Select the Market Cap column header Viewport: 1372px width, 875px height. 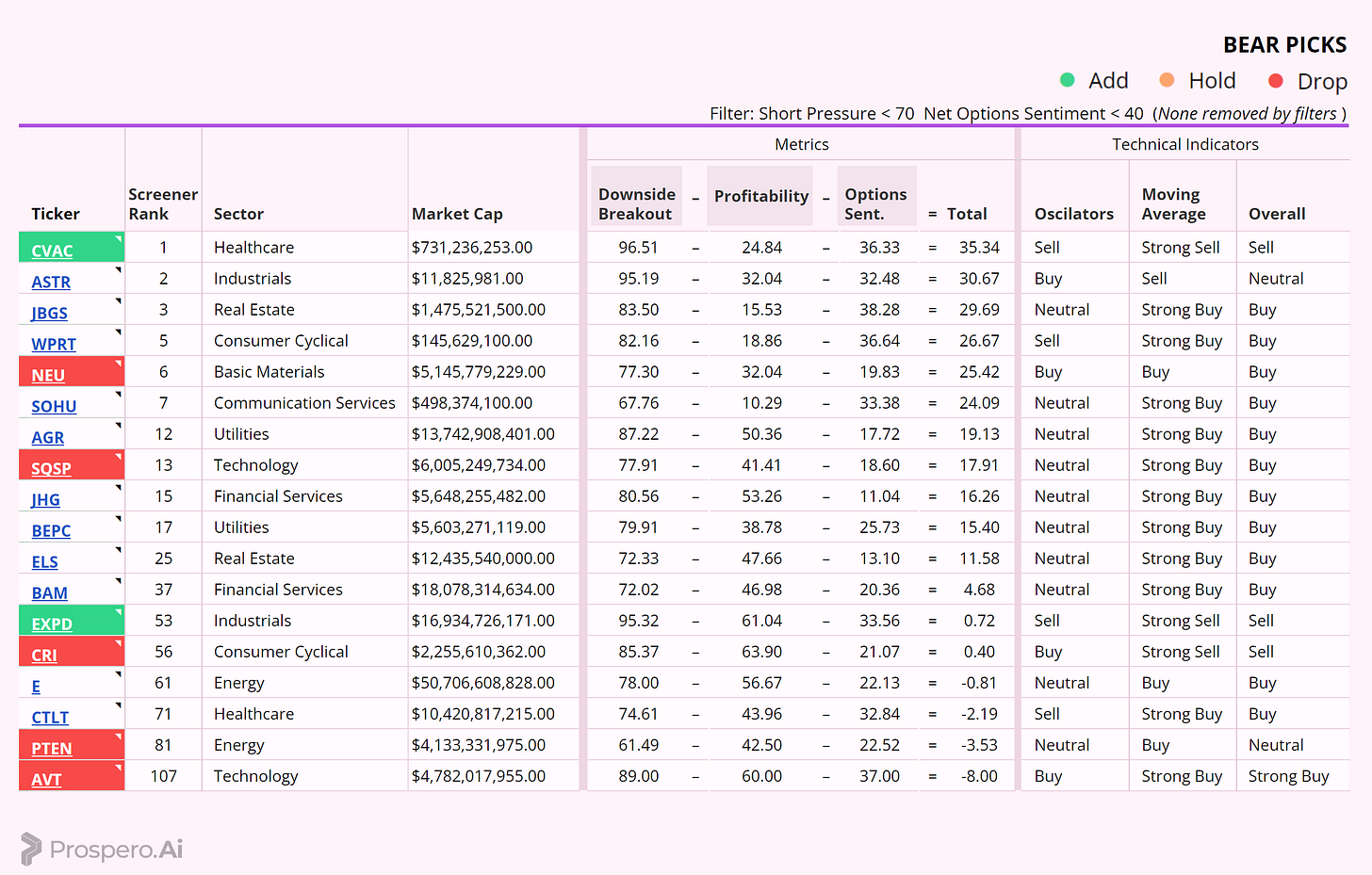coord(457,214)
